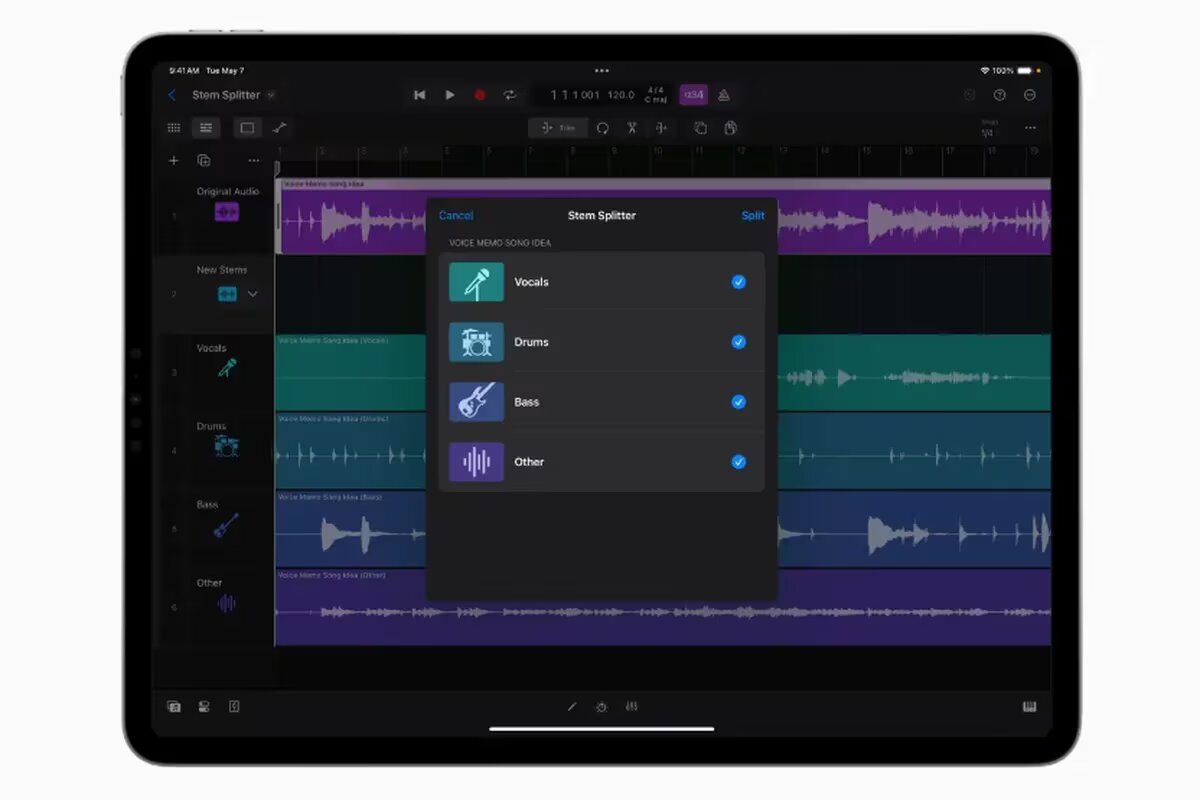This screenshot has width=1200, height=800.
Task: Open the mixer faders icon at the bottom
Action: tap(631, 706)
